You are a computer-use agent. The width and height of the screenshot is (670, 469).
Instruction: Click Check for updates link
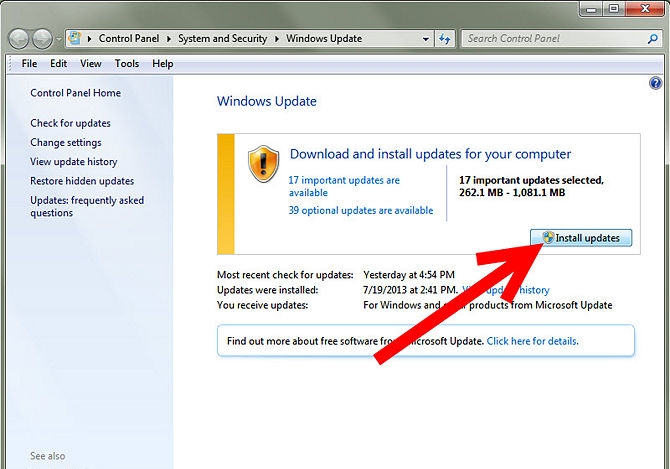[x=70, y=123]
